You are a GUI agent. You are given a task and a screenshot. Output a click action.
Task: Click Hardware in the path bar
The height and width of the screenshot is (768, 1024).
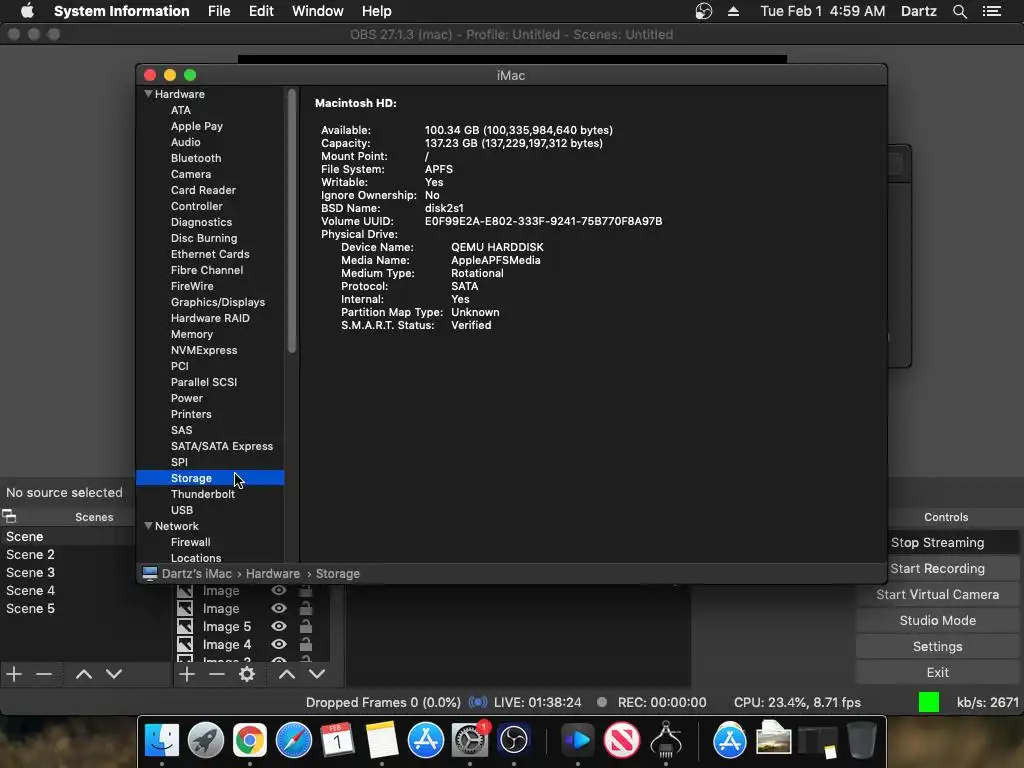[272, 573]
